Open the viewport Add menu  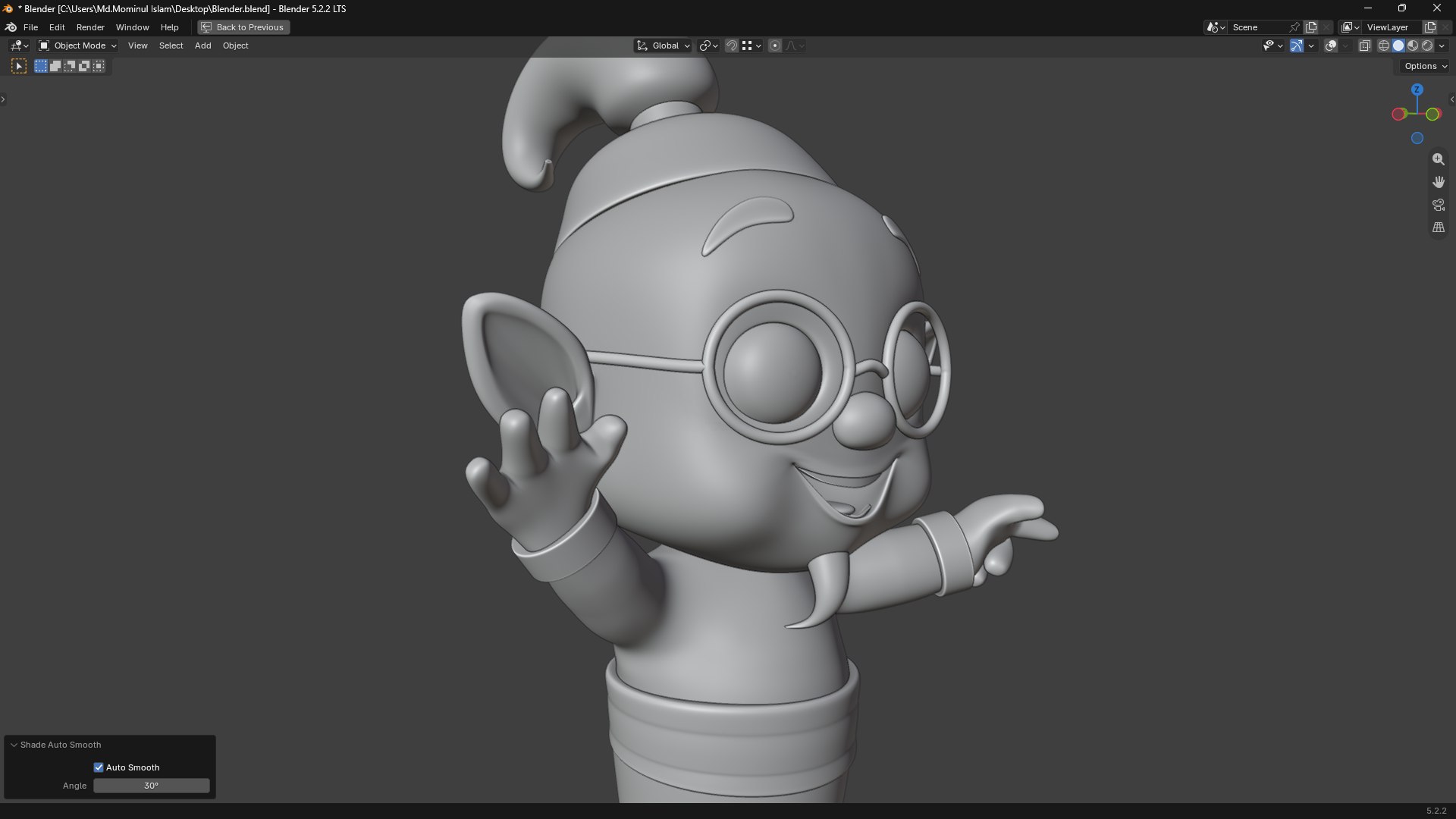coord(202,46)
